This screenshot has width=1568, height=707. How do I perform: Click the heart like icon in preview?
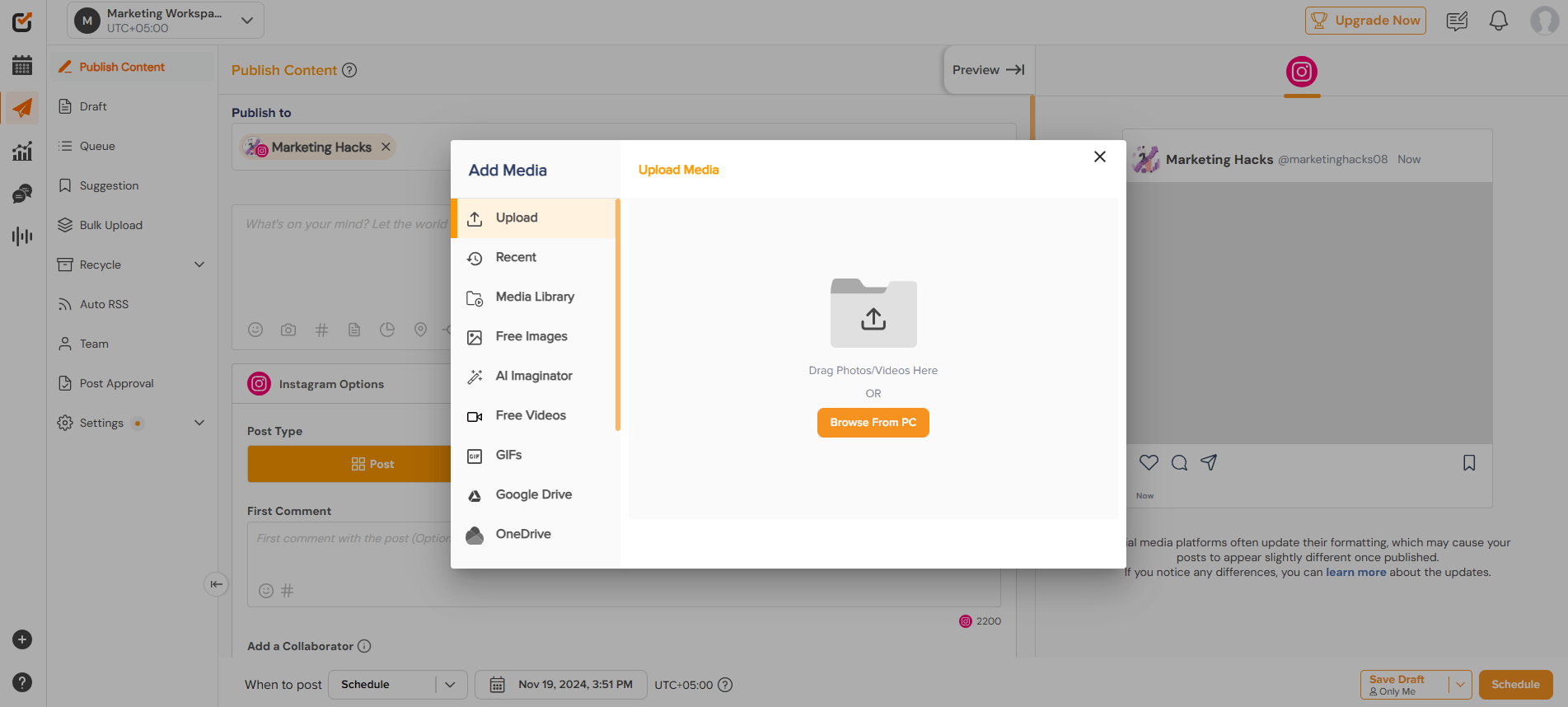tap(1149, 462)
